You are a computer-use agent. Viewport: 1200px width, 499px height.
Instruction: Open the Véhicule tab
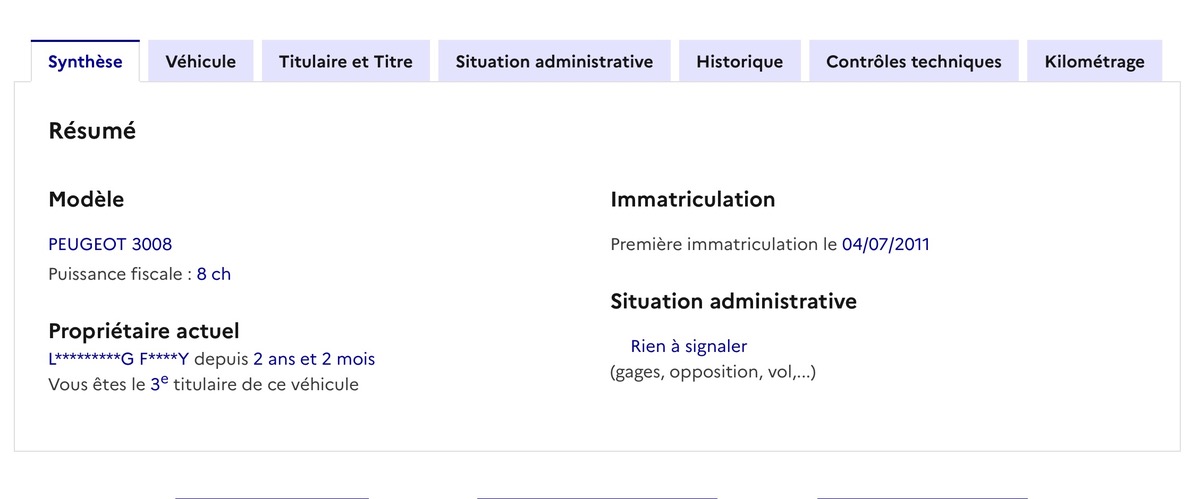point(200,62)
